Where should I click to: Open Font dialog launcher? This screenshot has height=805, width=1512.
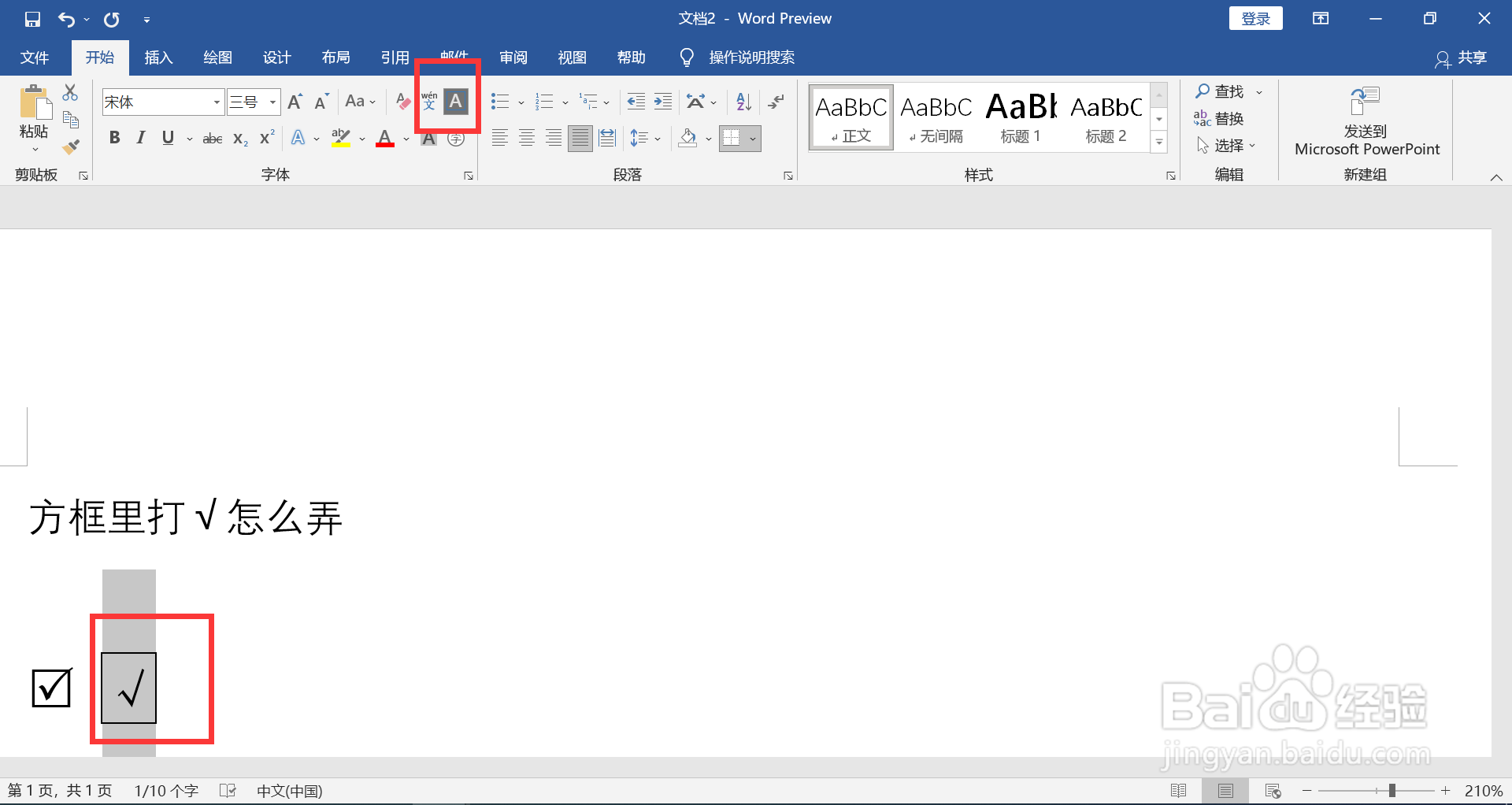pyautogui.click(x=469, y=176)
